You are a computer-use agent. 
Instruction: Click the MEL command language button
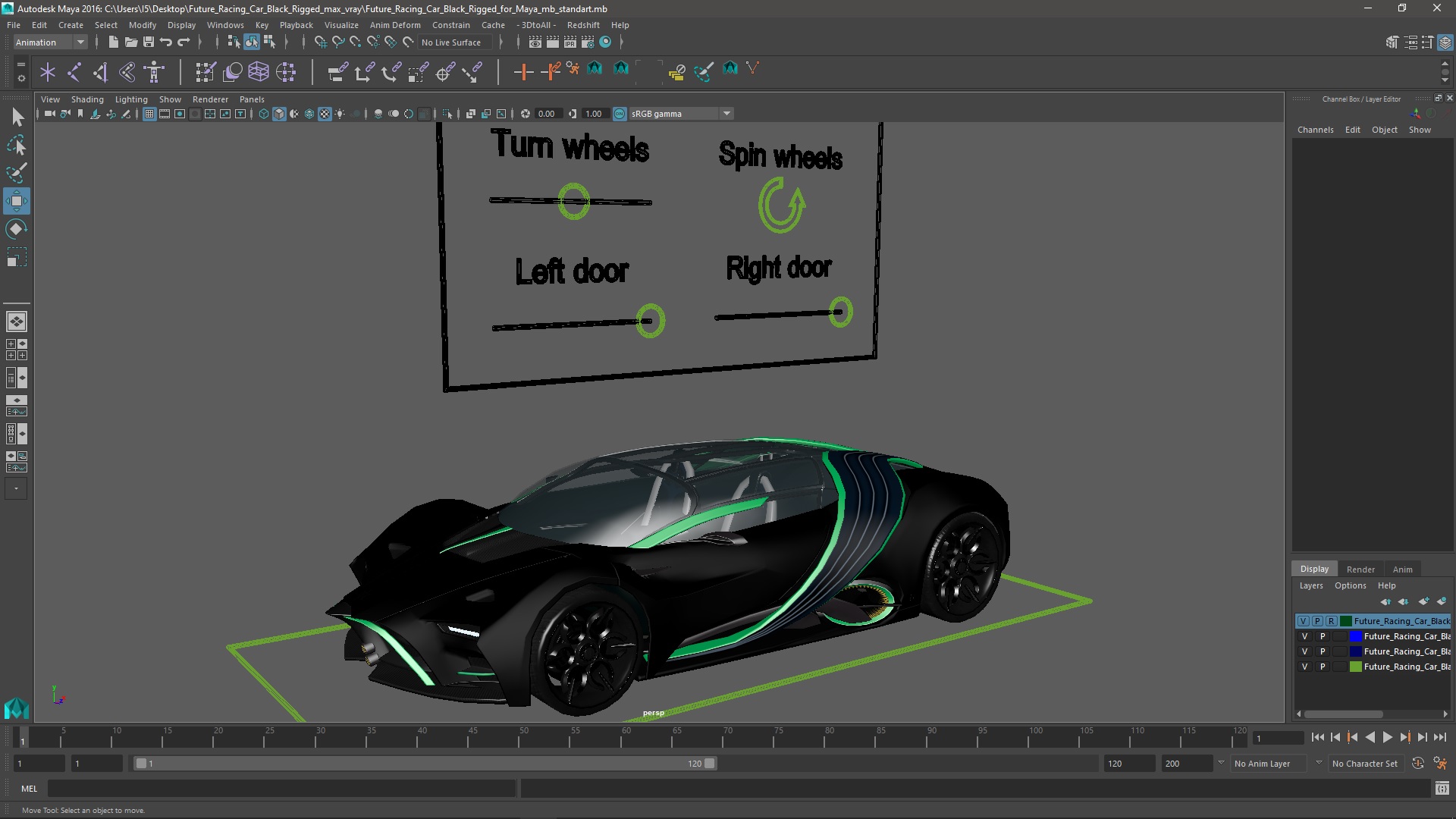[29, 789]
